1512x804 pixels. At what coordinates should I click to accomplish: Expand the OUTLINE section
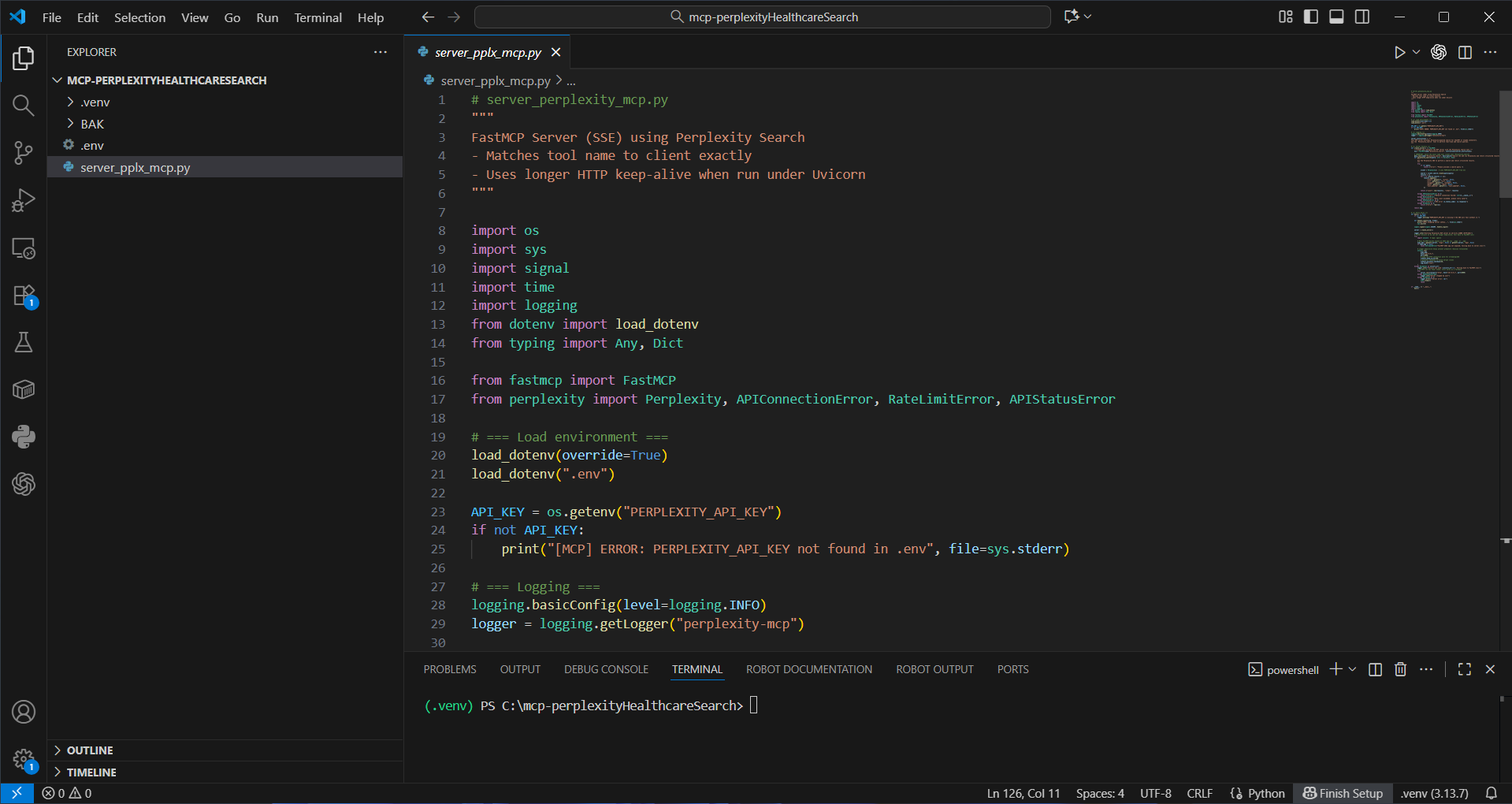(90, 750)
